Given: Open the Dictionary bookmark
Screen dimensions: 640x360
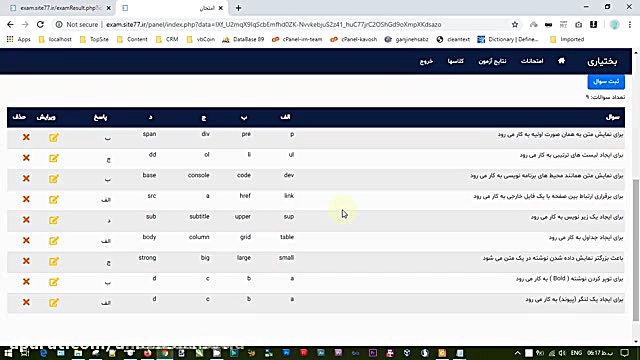Looking at the screenshot, I should pyautogui.click(x=508, y=40).
